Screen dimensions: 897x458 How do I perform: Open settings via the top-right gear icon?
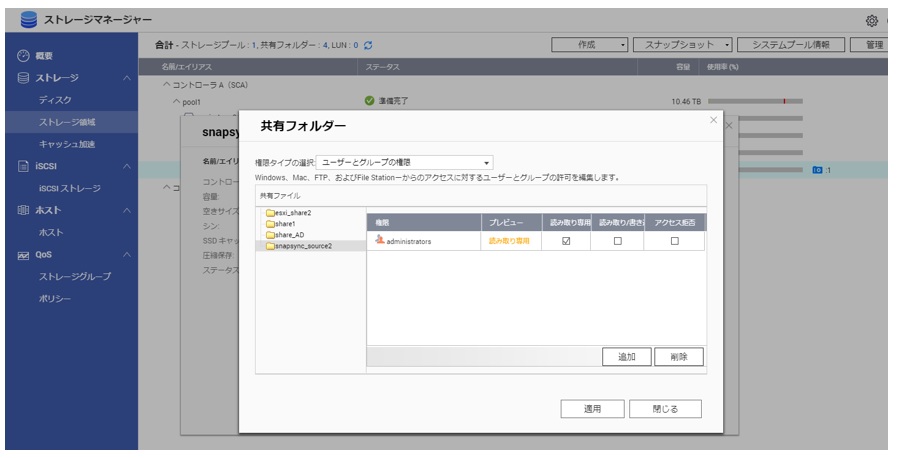click(871, 21)
